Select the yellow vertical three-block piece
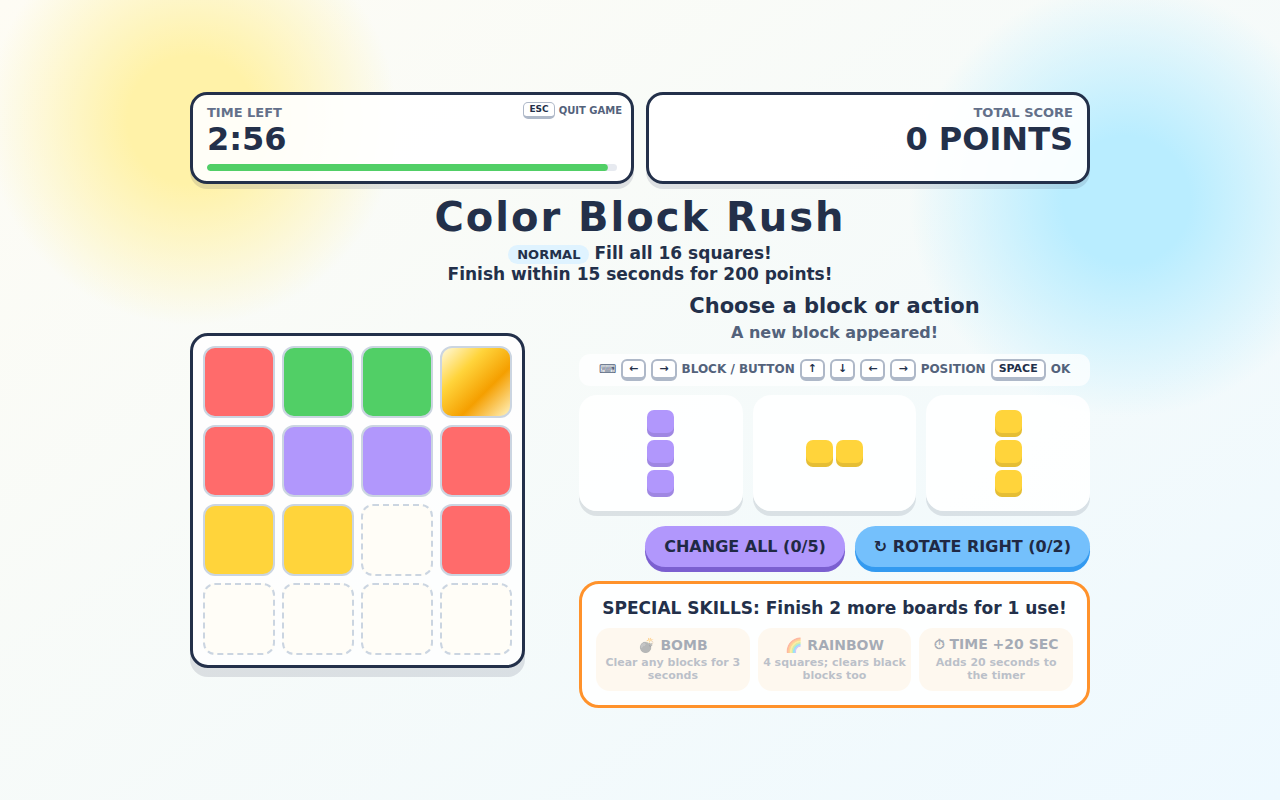 tap(1008, 453)
